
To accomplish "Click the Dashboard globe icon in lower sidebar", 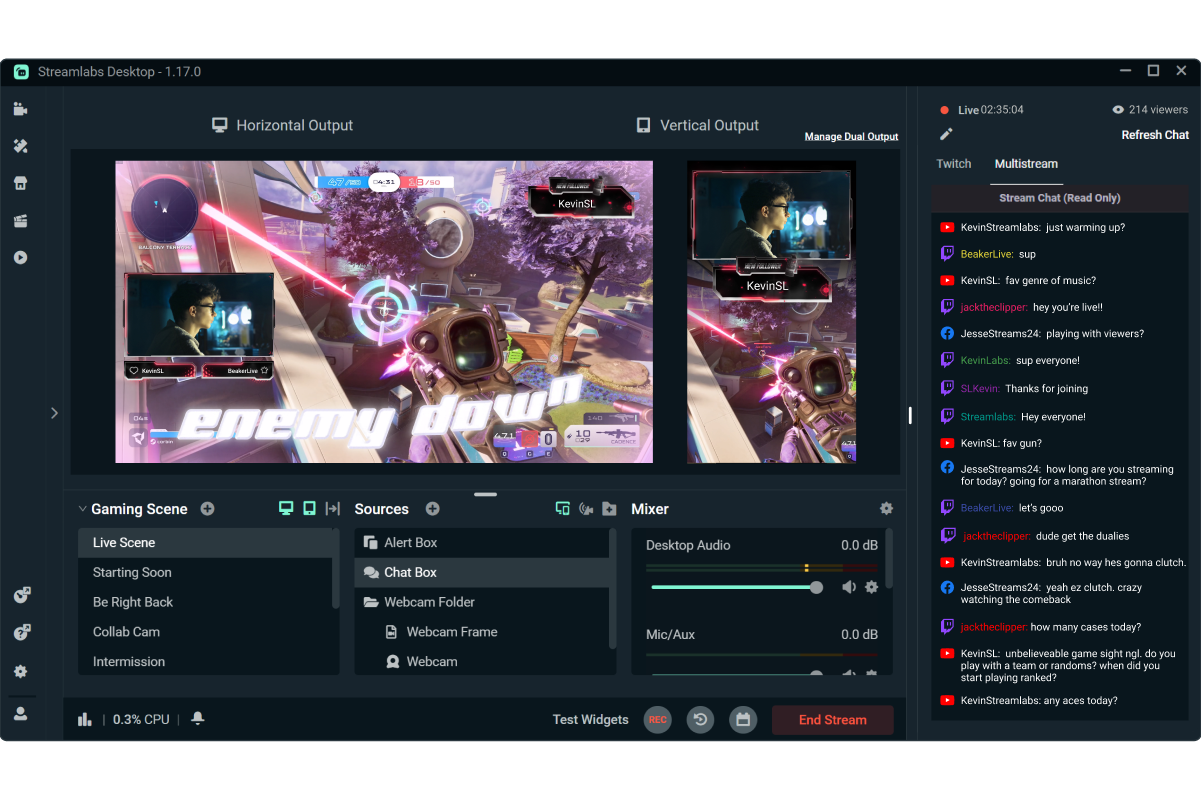I will (21, 595).
